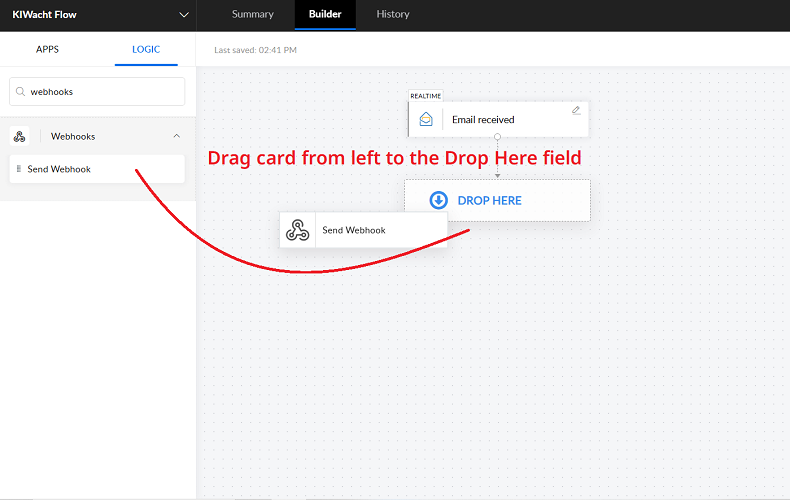Collapse the Webhooks group with its chevron

click(x=177, y=136)
